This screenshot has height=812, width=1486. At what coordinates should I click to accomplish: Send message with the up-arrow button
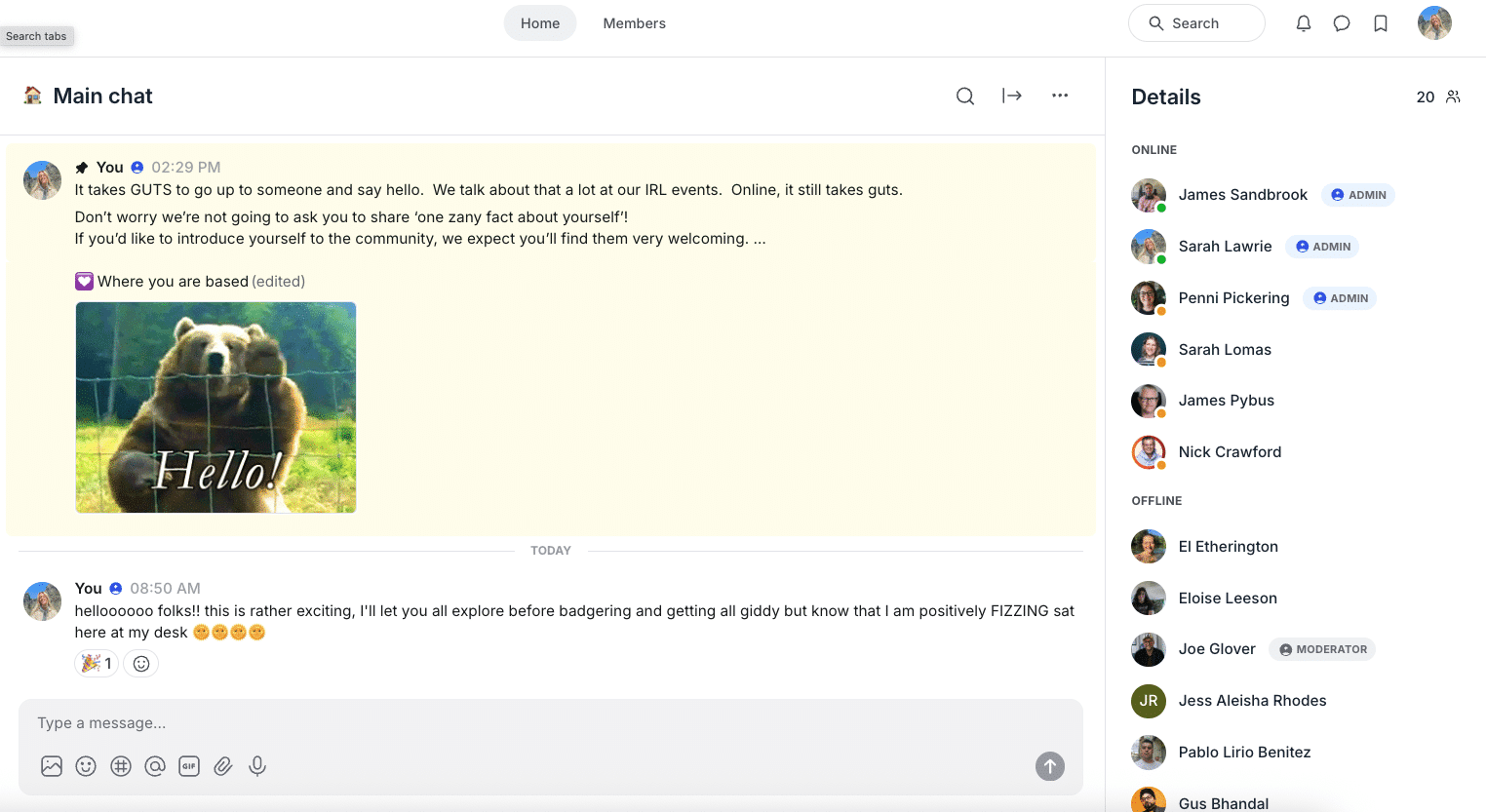pos(1050,766)
